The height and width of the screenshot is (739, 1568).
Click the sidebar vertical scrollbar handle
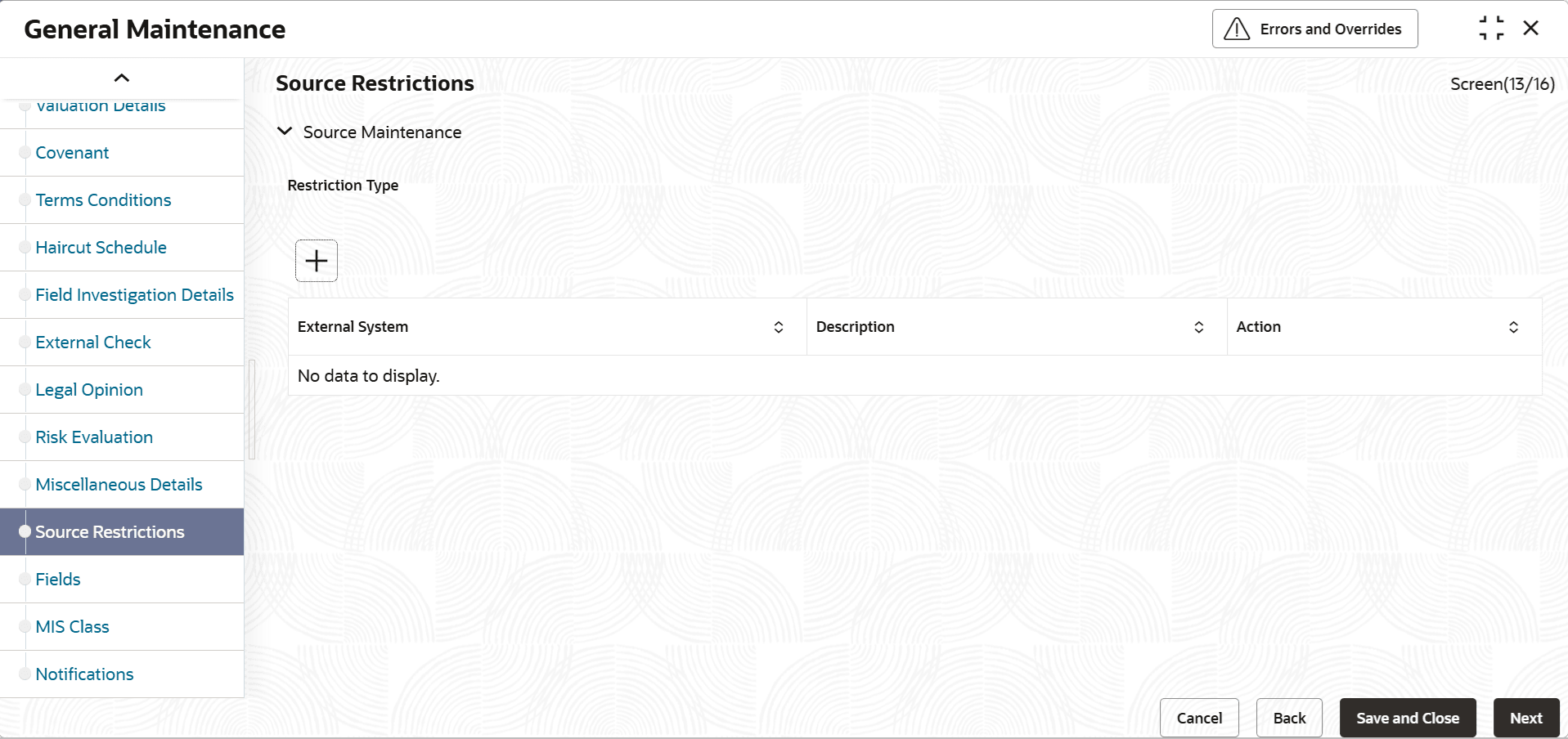252,410
